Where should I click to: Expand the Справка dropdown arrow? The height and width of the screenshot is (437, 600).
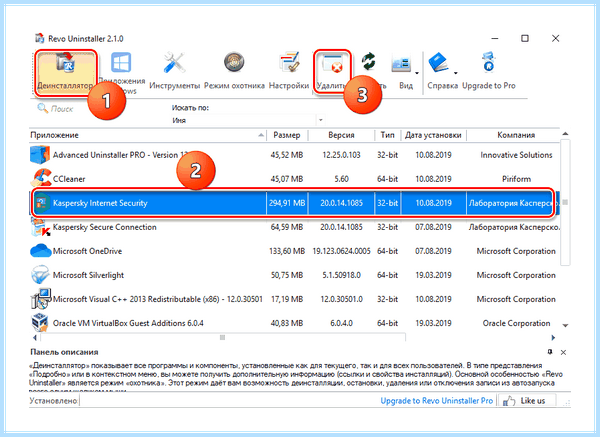click(x=455, y=73)
